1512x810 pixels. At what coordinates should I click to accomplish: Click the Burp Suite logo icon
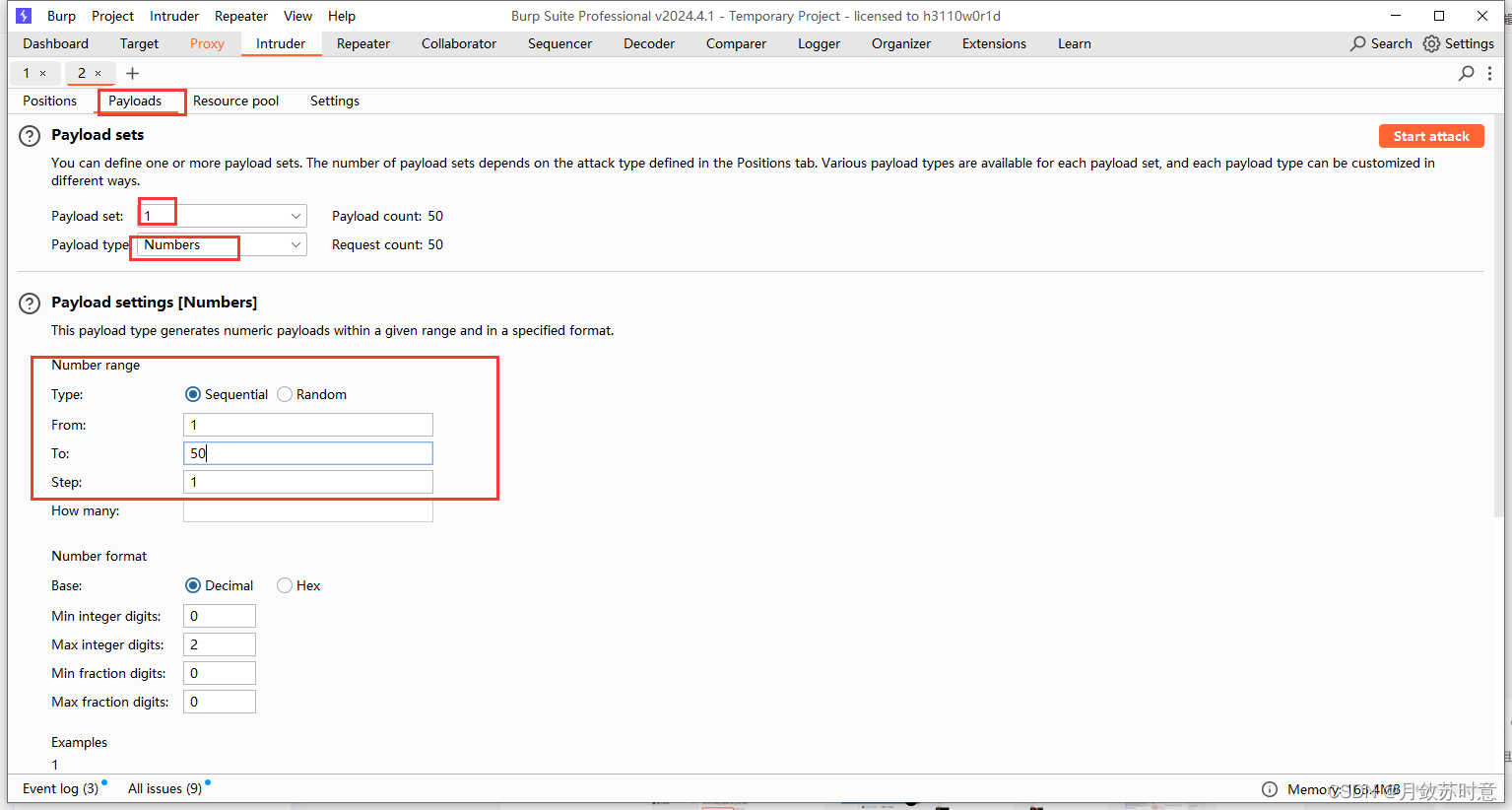pos(24,16)
